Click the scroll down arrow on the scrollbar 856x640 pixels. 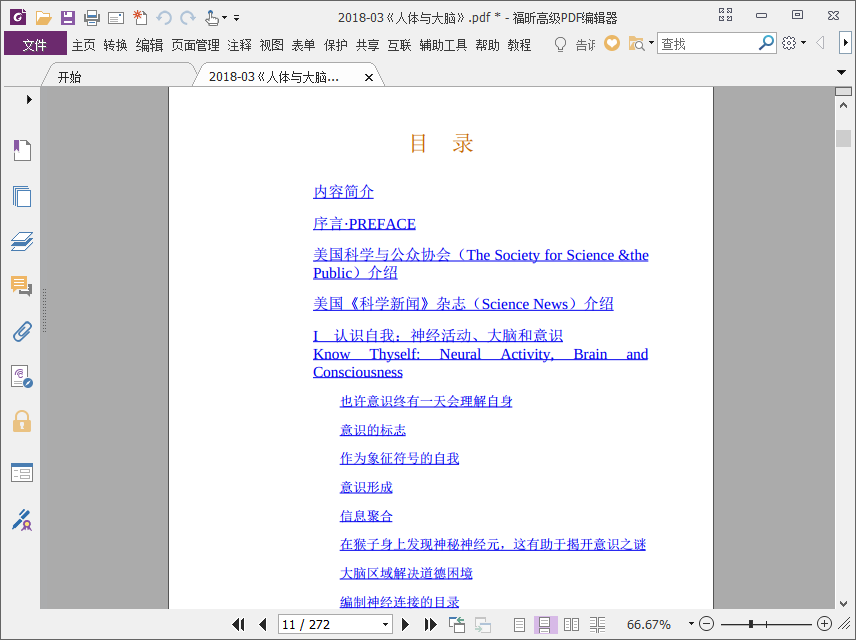pyautogui.click(x=843, y=603)
